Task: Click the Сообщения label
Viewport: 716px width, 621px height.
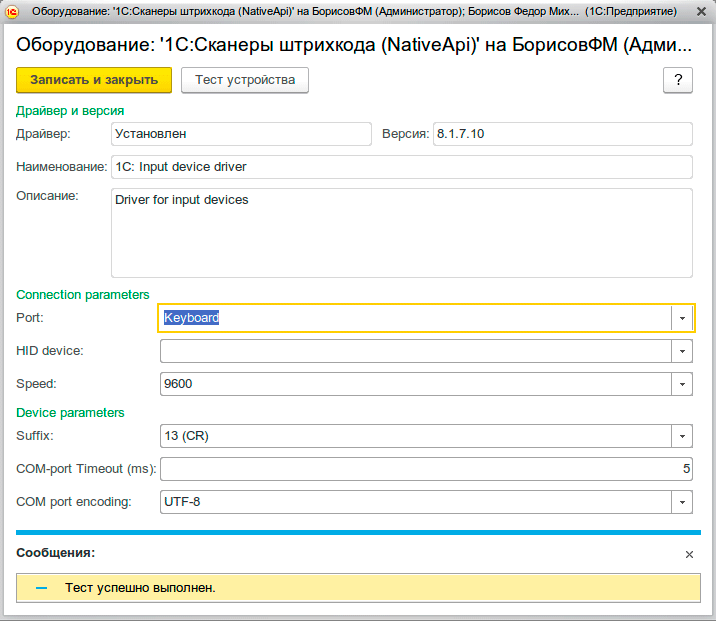Action: [56, 553]
